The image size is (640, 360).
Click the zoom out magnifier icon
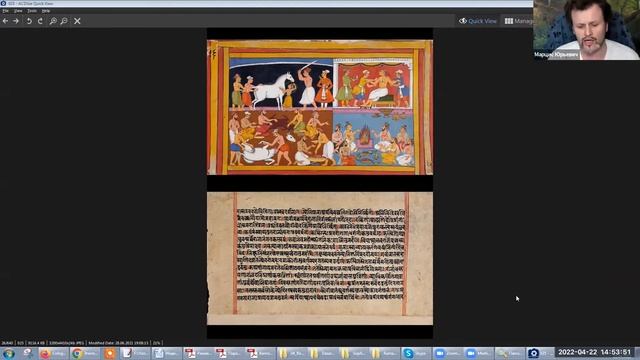tap(64, 21)
